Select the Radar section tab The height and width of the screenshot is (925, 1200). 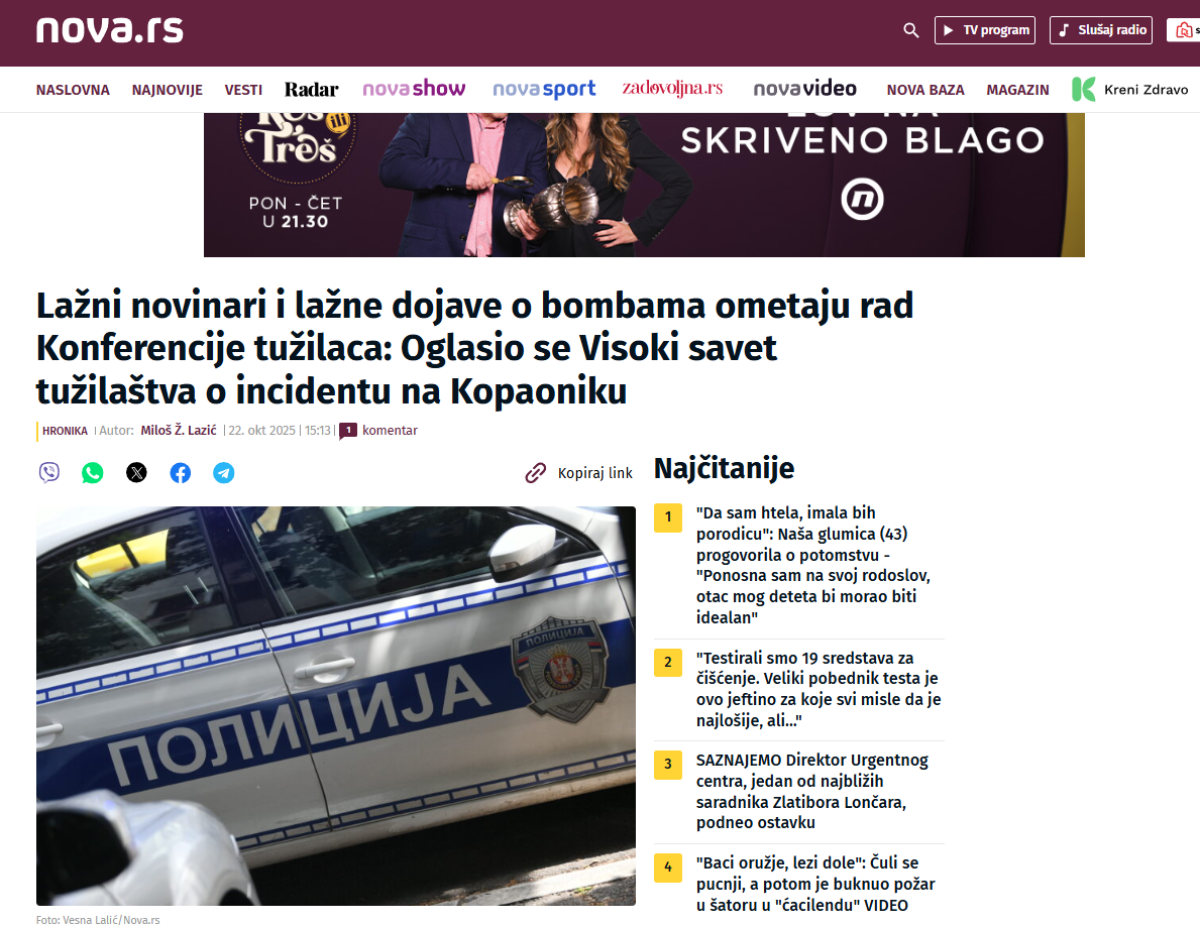[x=312, y=89]
